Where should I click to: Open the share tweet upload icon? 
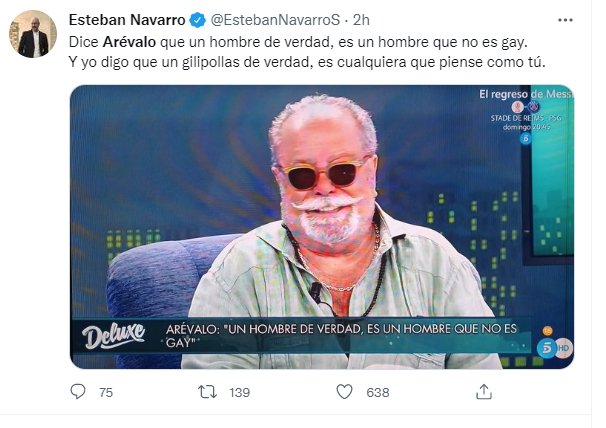(483, 392)
